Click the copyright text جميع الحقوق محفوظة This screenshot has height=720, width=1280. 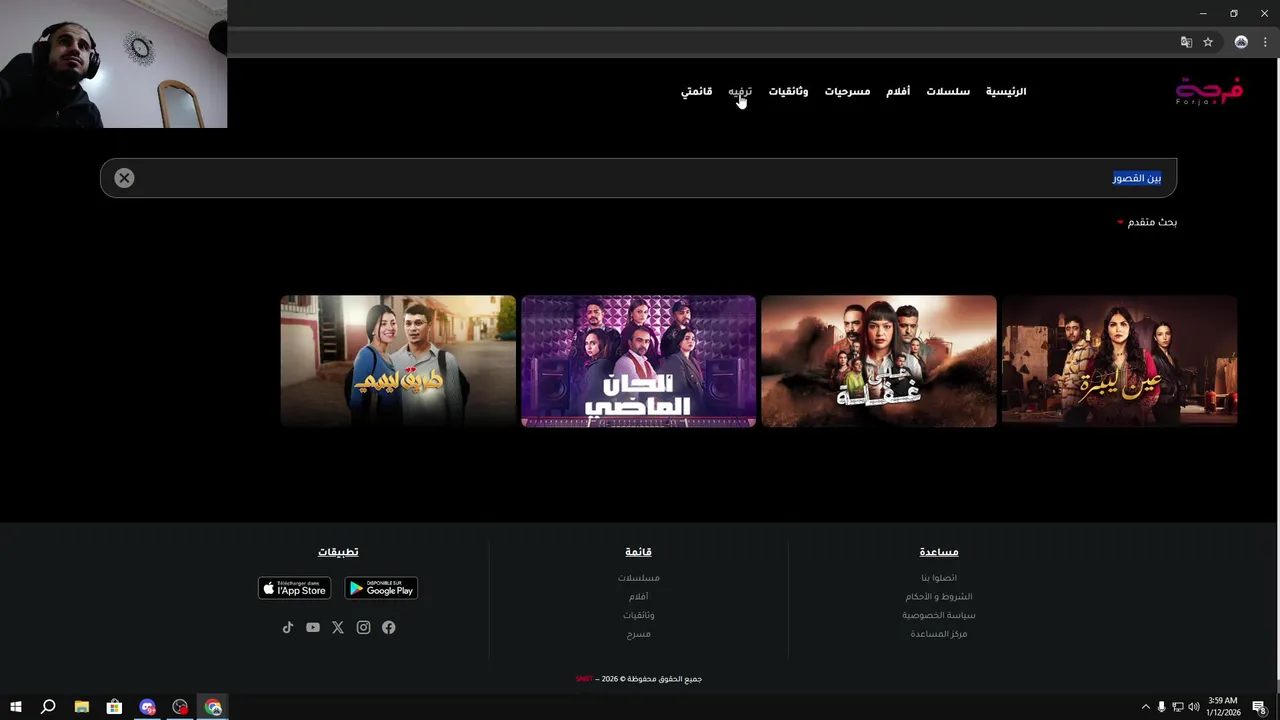click(x=665, y=679)
